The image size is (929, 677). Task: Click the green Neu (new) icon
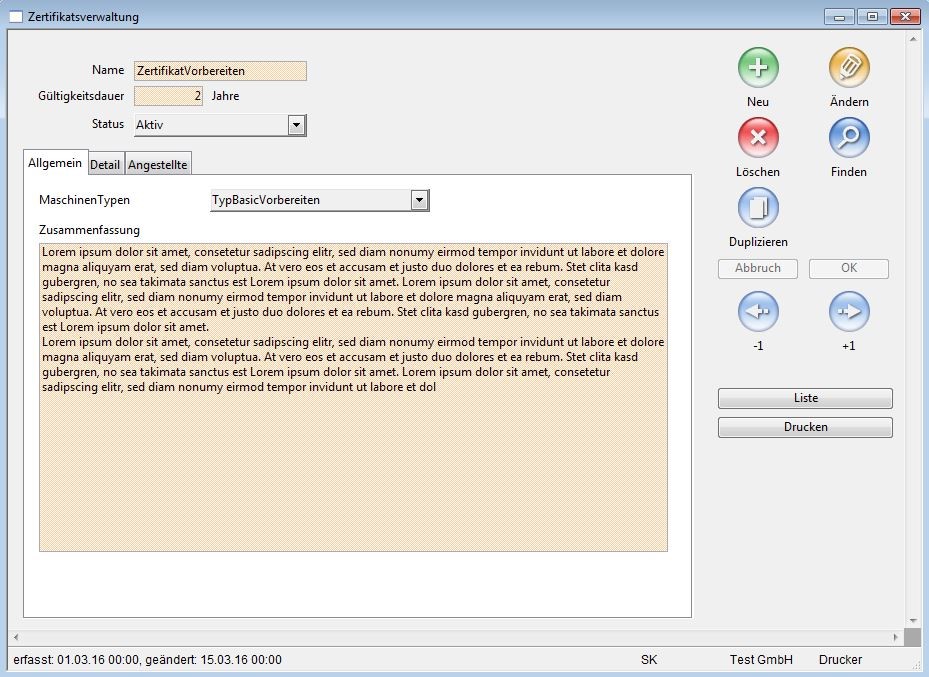[758, 68]
